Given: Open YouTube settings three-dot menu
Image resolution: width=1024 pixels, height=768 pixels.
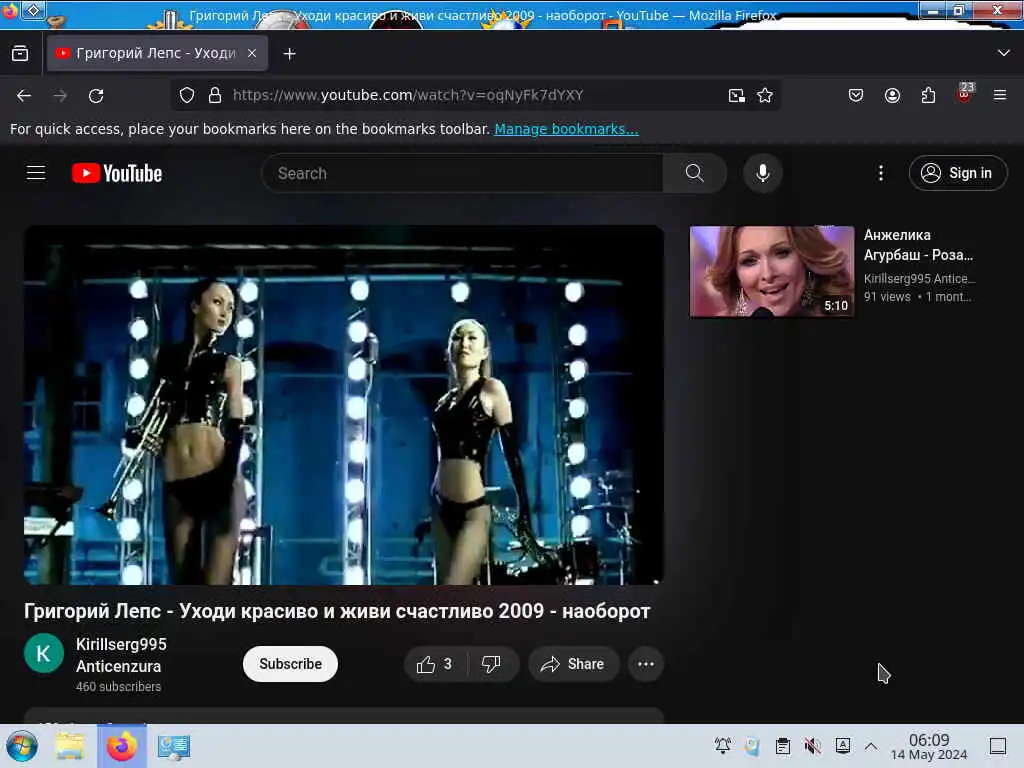Looking at the screenshot, I should (x=881, y=173).
